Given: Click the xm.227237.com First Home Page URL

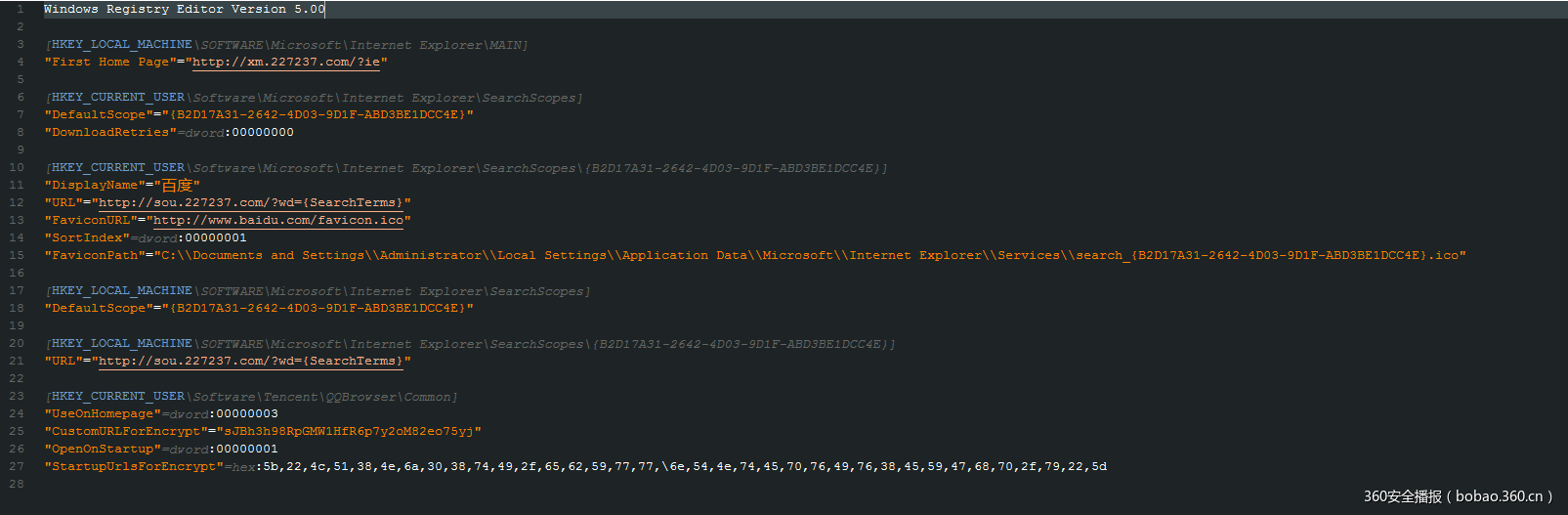Looking at the screenshot, I should point(285,63).
